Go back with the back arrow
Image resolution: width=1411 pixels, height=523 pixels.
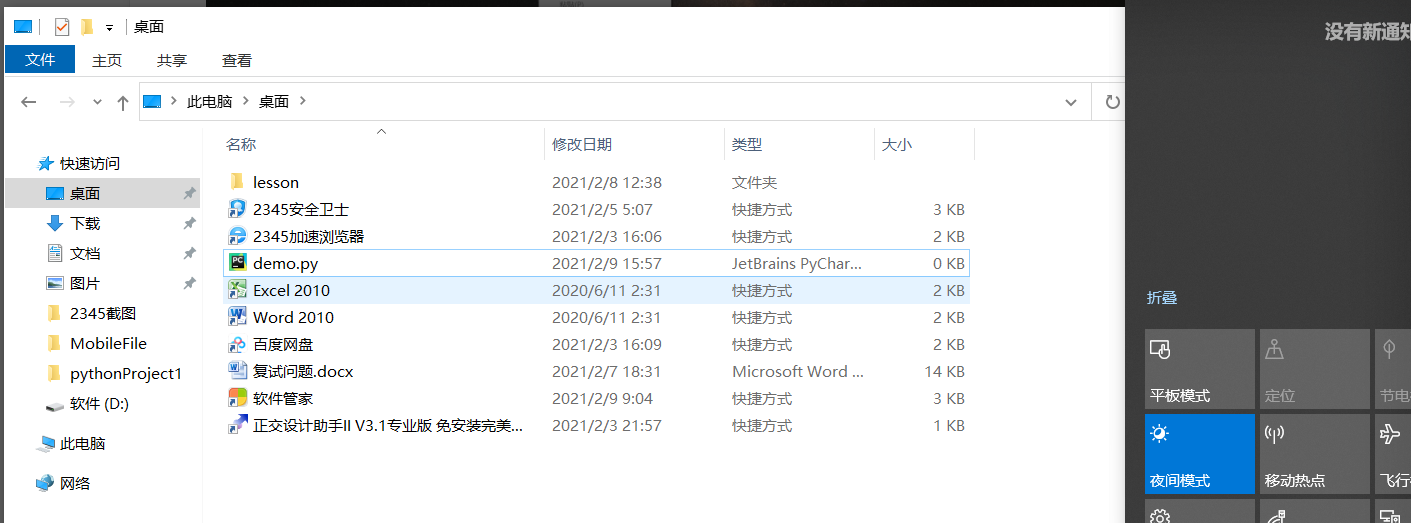[x=29, y=102]
